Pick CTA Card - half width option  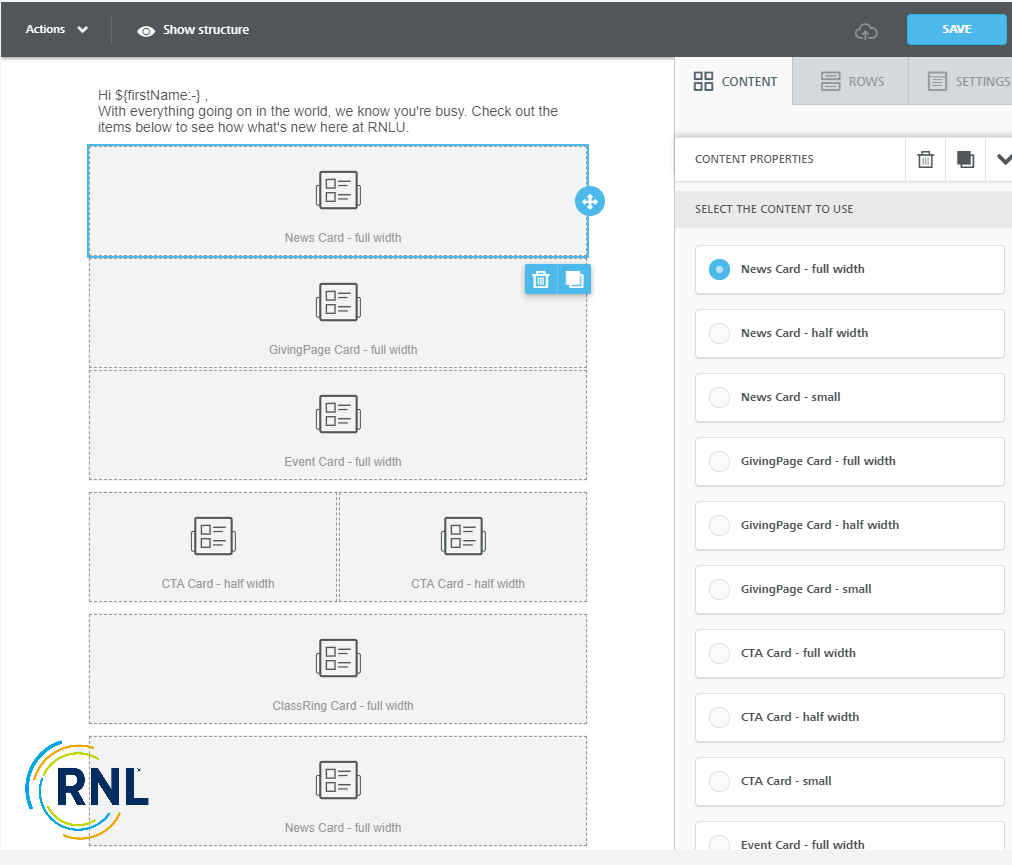pos(849,717)
